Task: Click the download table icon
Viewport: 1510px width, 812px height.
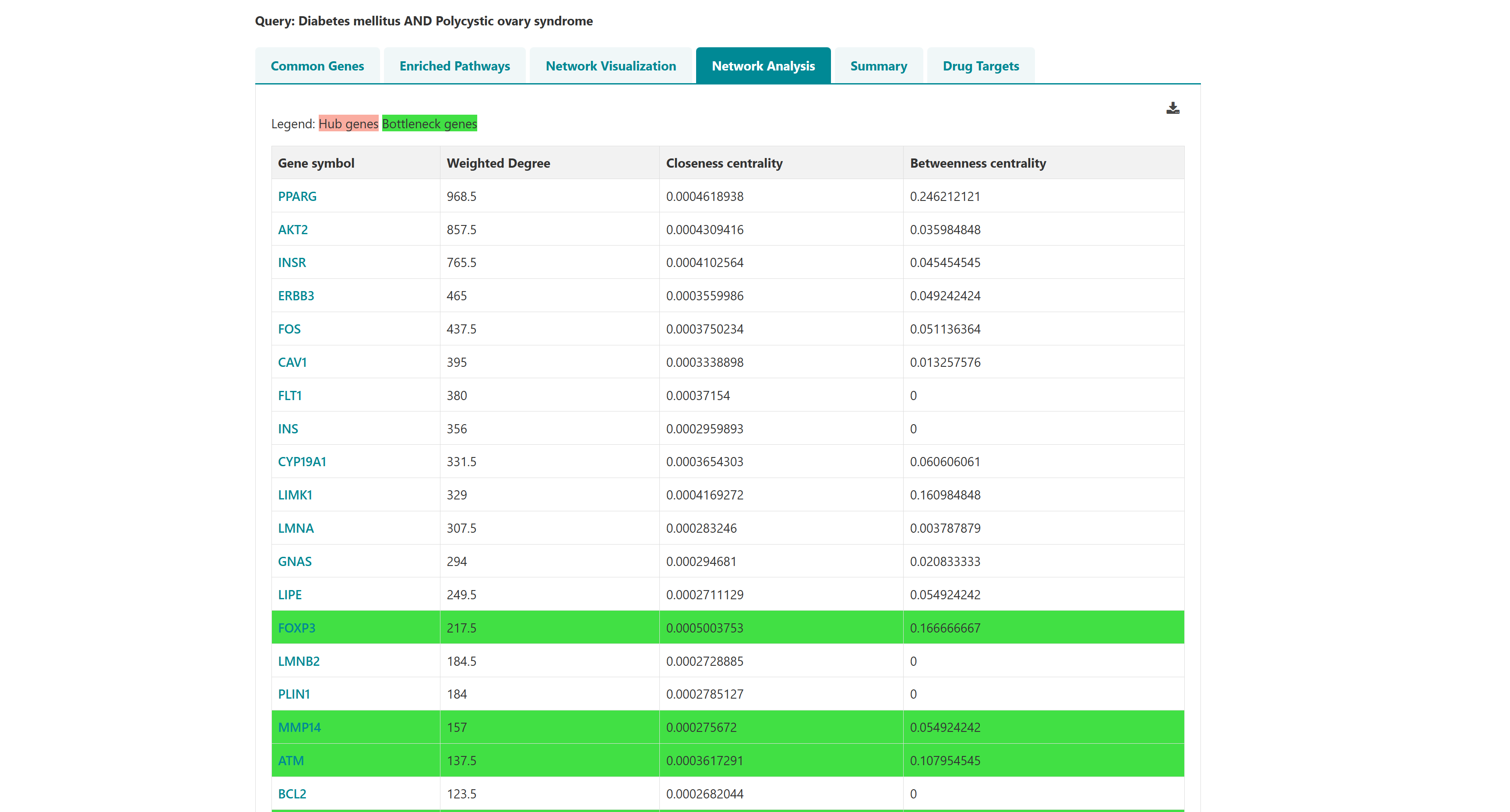Action: click(1172, 109)
